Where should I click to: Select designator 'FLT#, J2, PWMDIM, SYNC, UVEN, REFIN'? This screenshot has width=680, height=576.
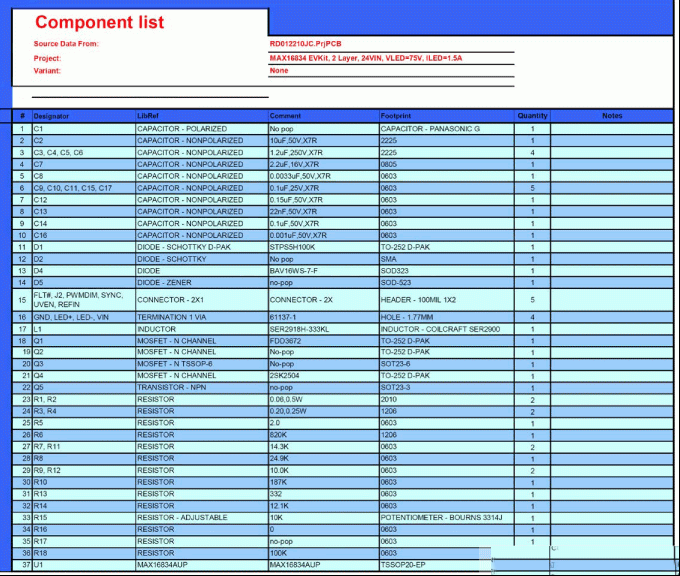(x=84, y=300)
